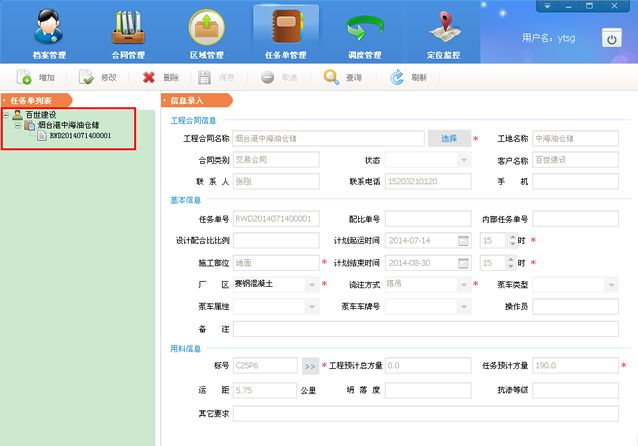
Task: Switch to 区域管理 module
Action: (x=205, y=33)
